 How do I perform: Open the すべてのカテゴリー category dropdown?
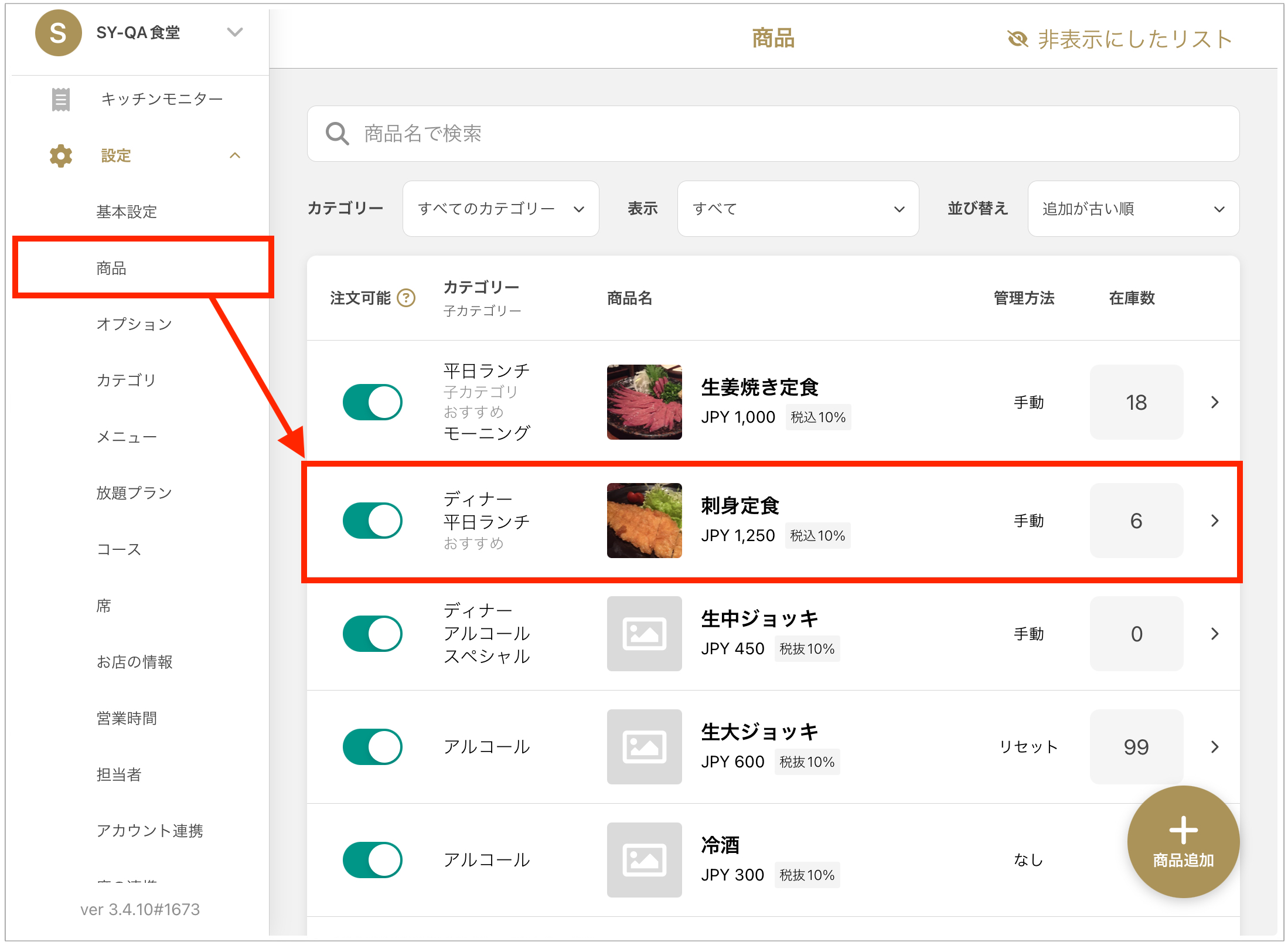500,209
